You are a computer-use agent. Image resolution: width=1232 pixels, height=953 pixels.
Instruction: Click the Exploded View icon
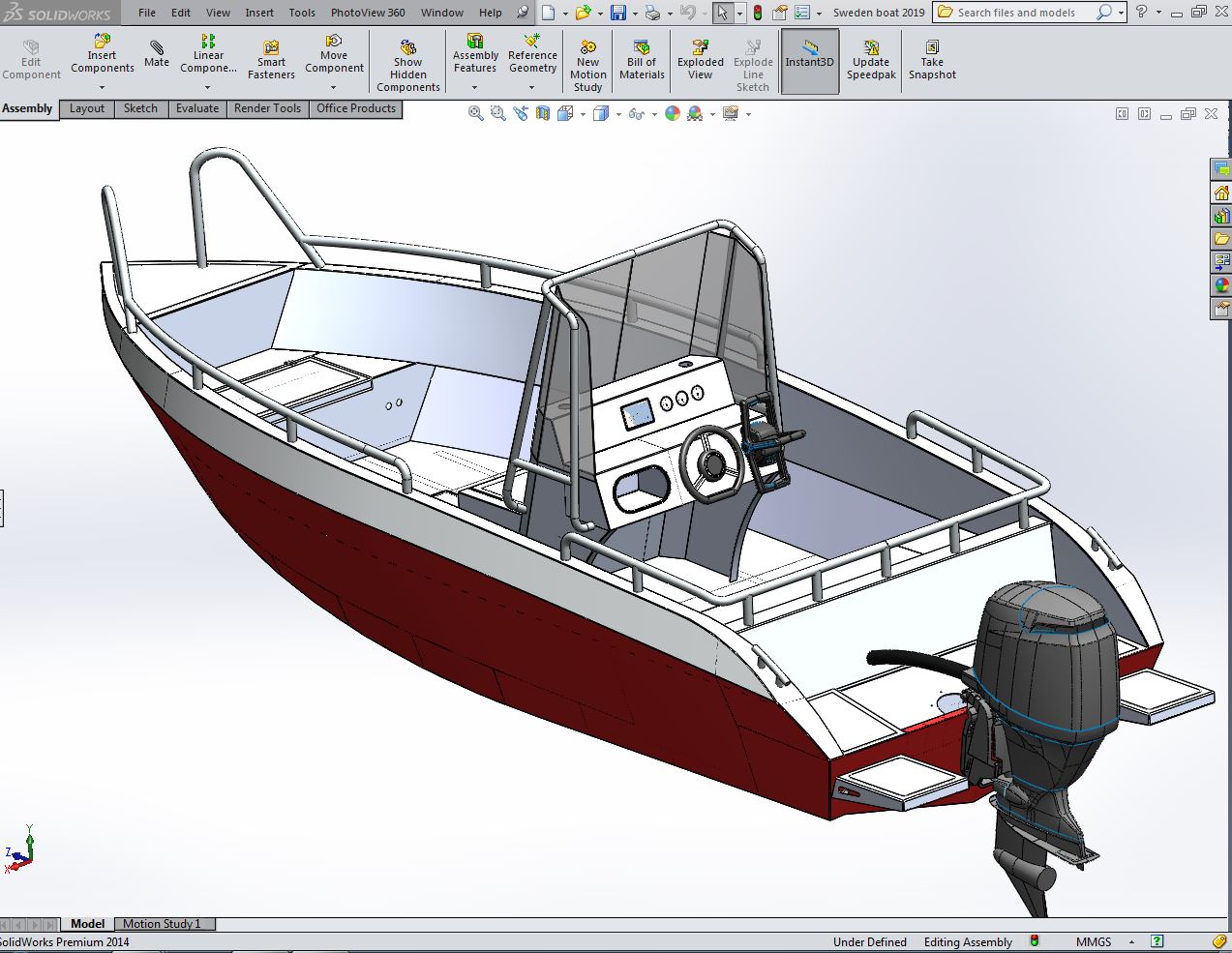pos(700,60)
